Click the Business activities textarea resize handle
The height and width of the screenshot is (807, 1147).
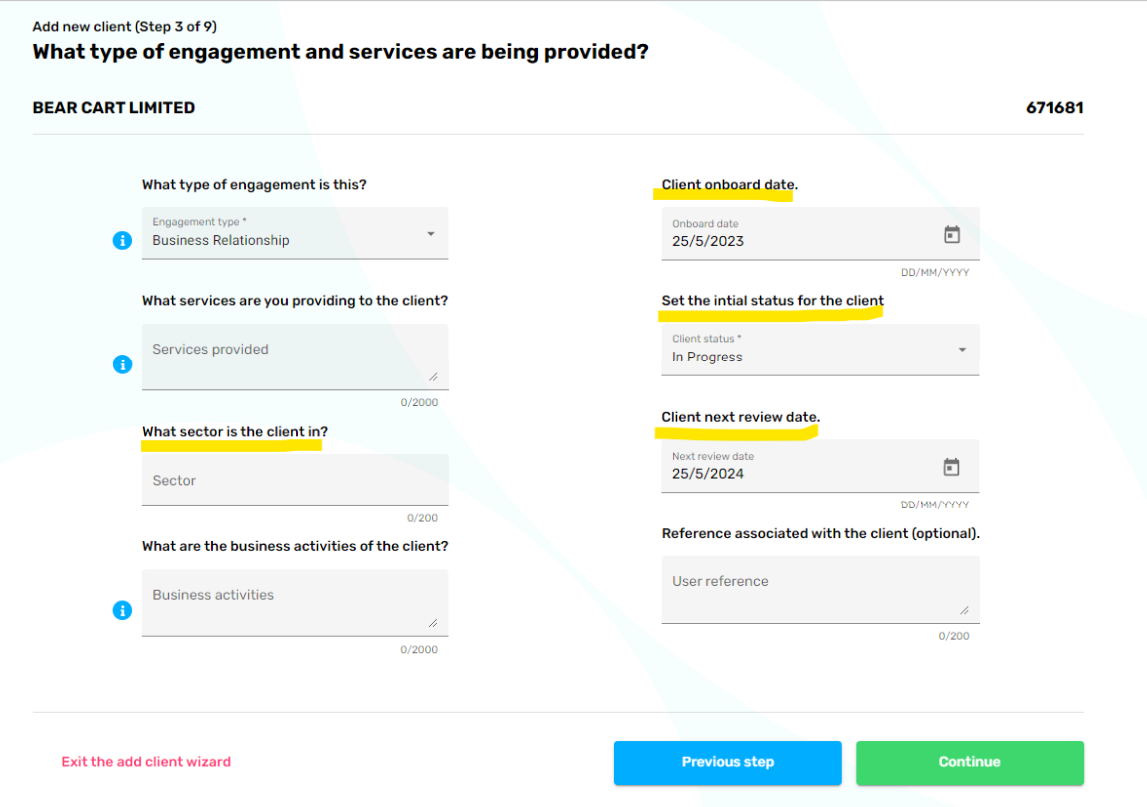[433, 623]
